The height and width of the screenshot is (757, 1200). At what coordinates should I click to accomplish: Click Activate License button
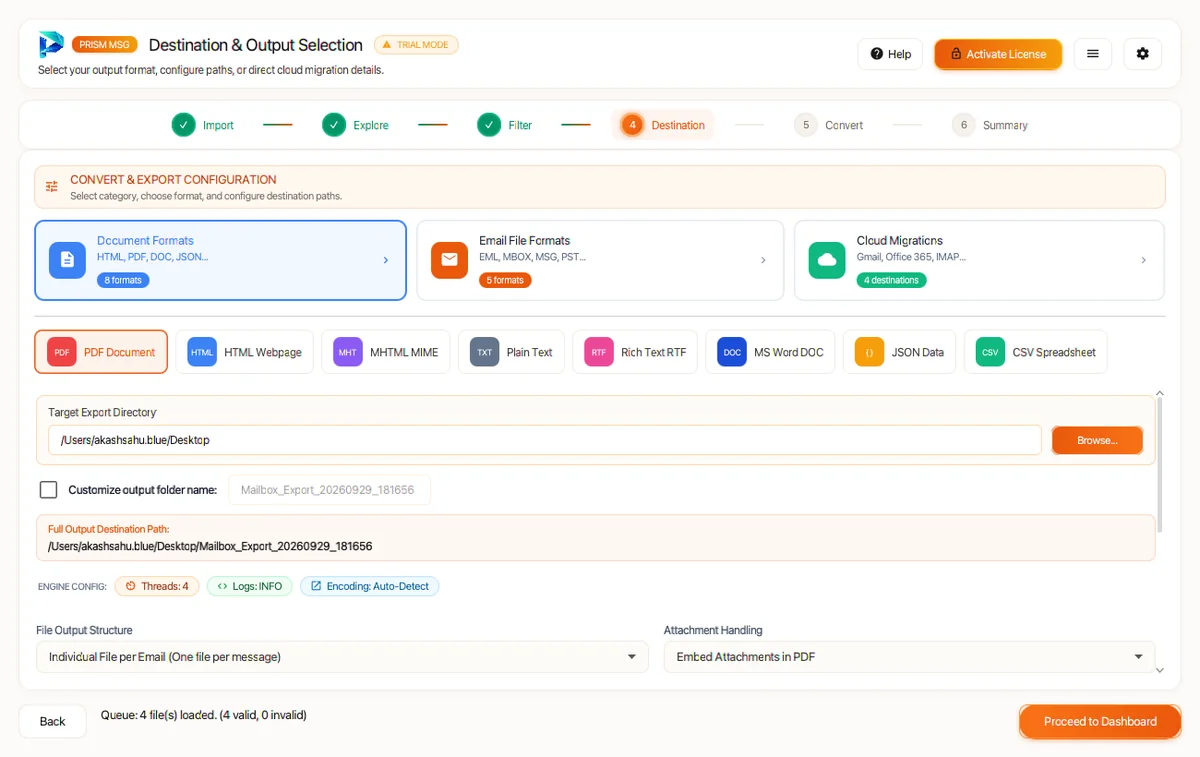click(x=997, y=54)
